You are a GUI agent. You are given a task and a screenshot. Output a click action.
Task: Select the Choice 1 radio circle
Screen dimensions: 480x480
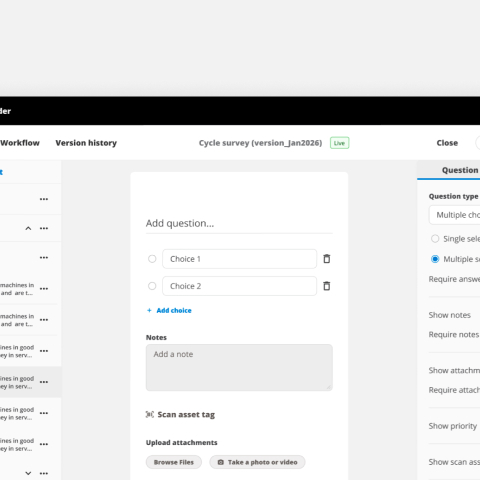click(152, 259)
